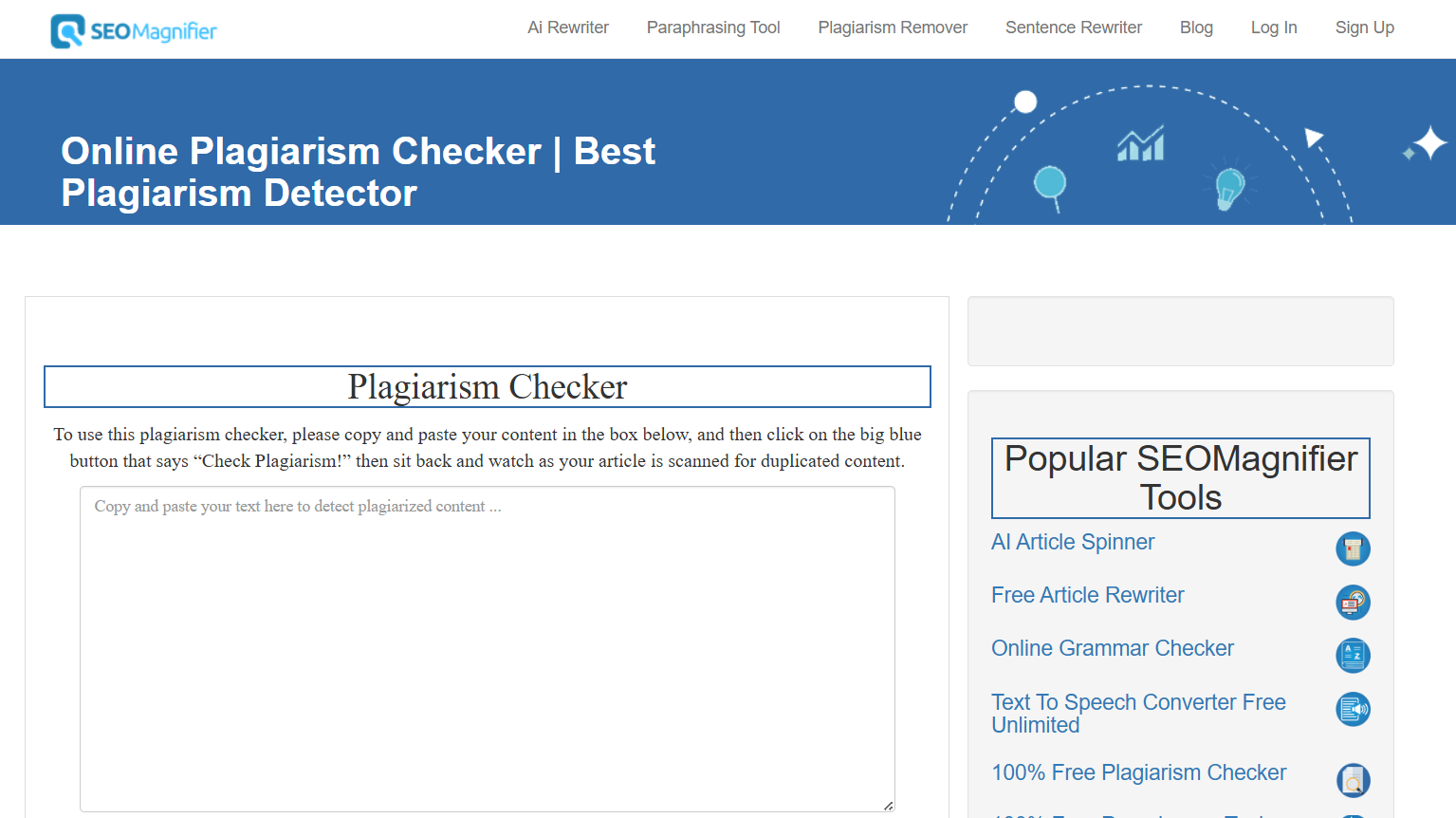Click the Text To Speech Converter link
This screenshot has width=1456, height=818.
(x=1138, y=713)
